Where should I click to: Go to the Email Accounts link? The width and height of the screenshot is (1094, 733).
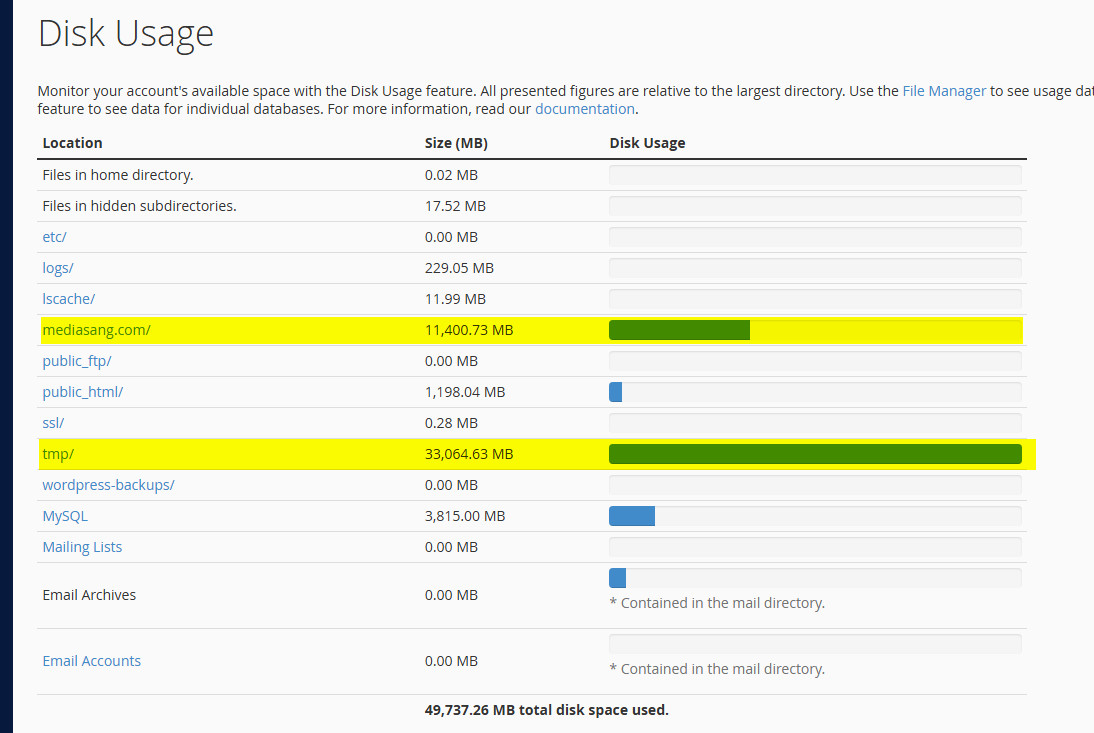(91, 661)
